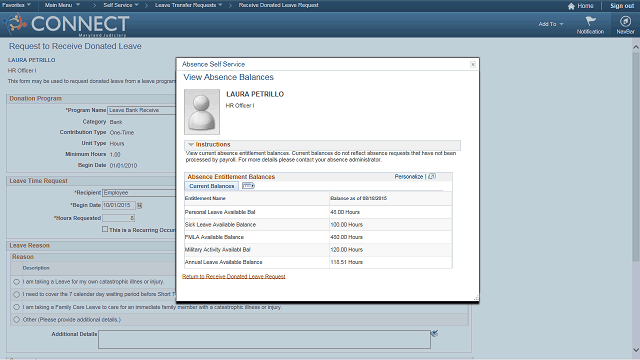Open the Add To dropdown
The image size is (640, 360).
click(x=551, y=24)
